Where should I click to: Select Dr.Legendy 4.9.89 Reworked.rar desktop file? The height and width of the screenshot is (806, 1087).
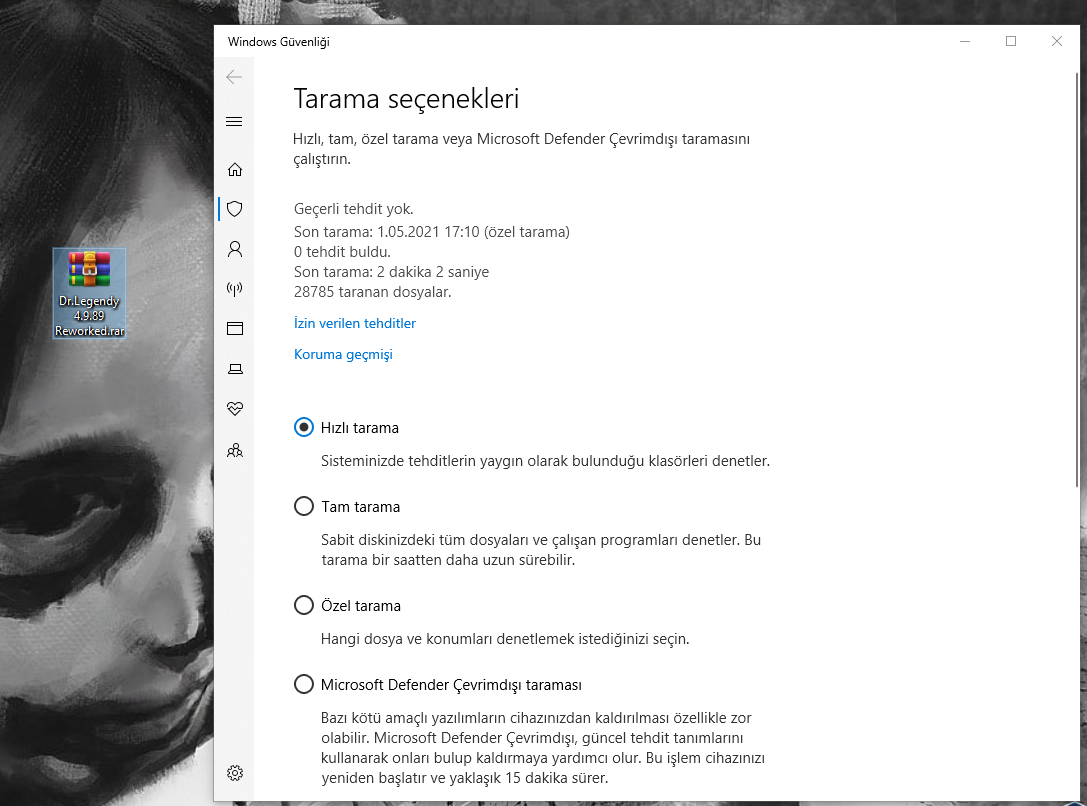[89, 293]
